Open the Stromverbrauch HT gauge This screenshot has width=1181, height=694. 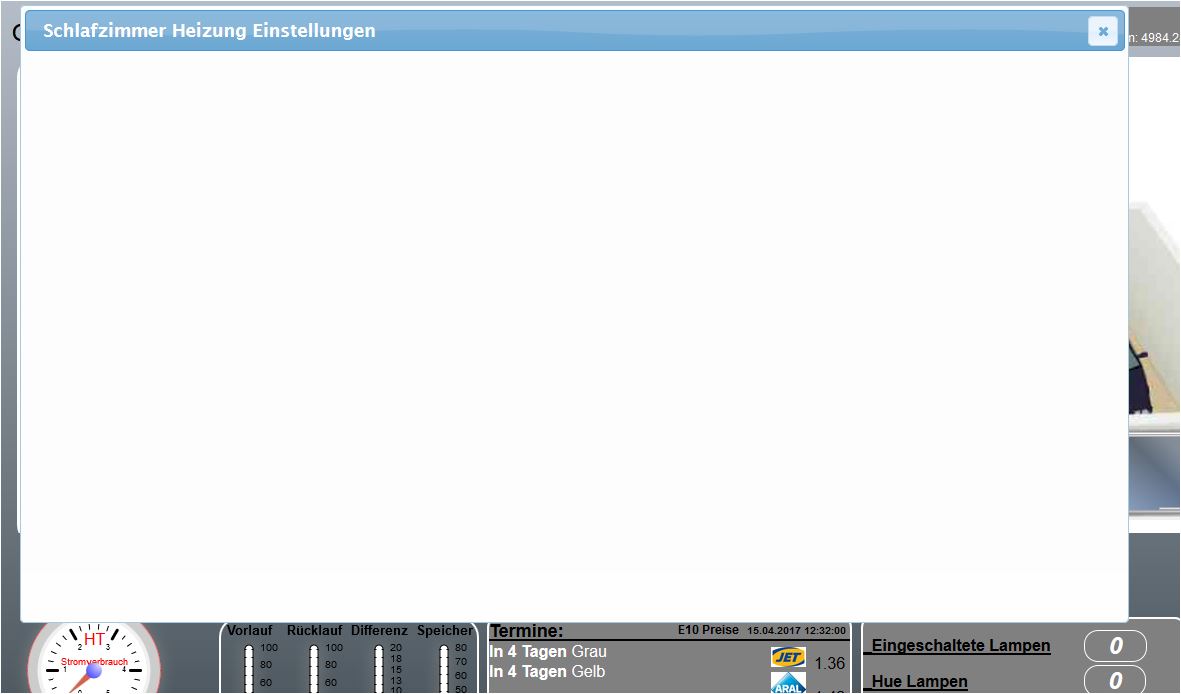tap(94, 661)
